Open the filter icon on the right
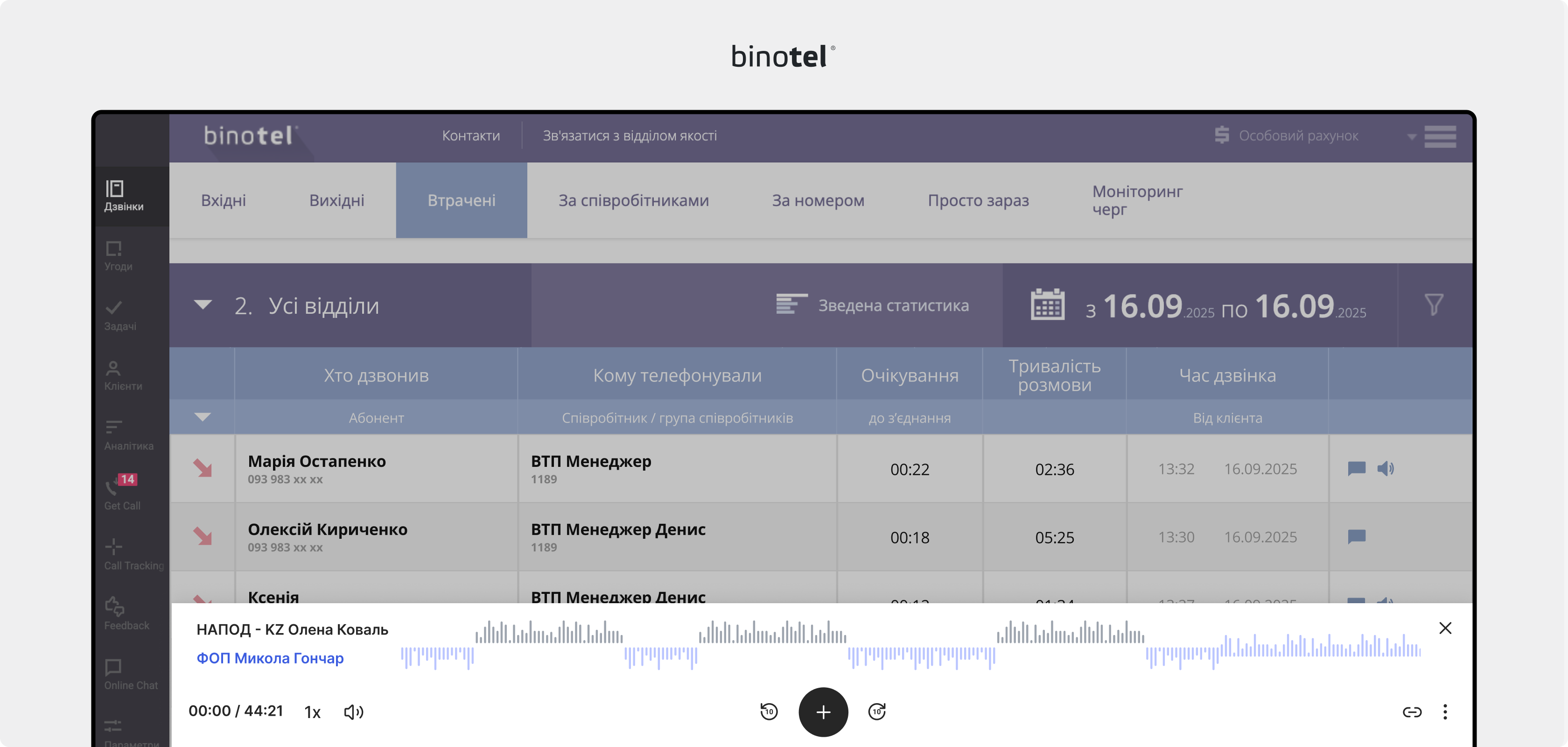This screenshot has width=1568, height=747. click(1435, 304)
